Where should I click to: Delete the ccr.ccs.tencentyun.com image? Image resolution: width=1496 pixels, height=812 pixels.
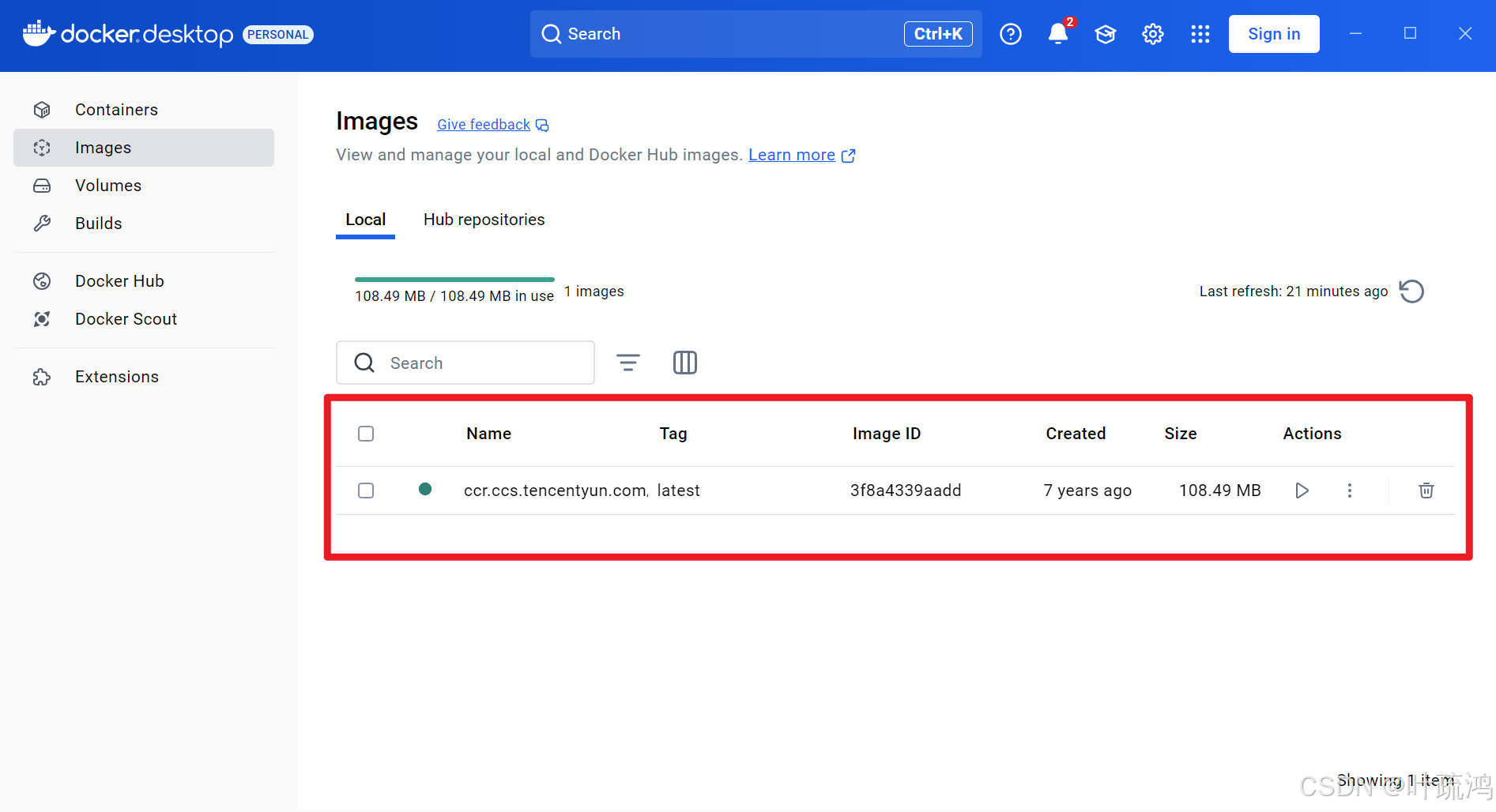click(1426, 490)
